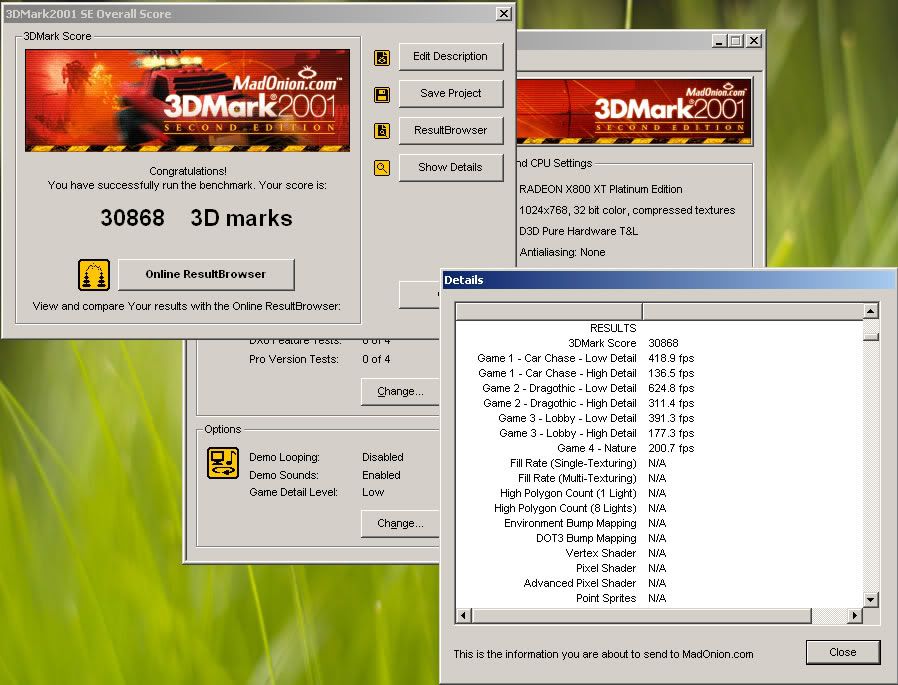Launch the Online ResultBrowser
Screen dimensions: 898x685
click(x=206, y=274)
